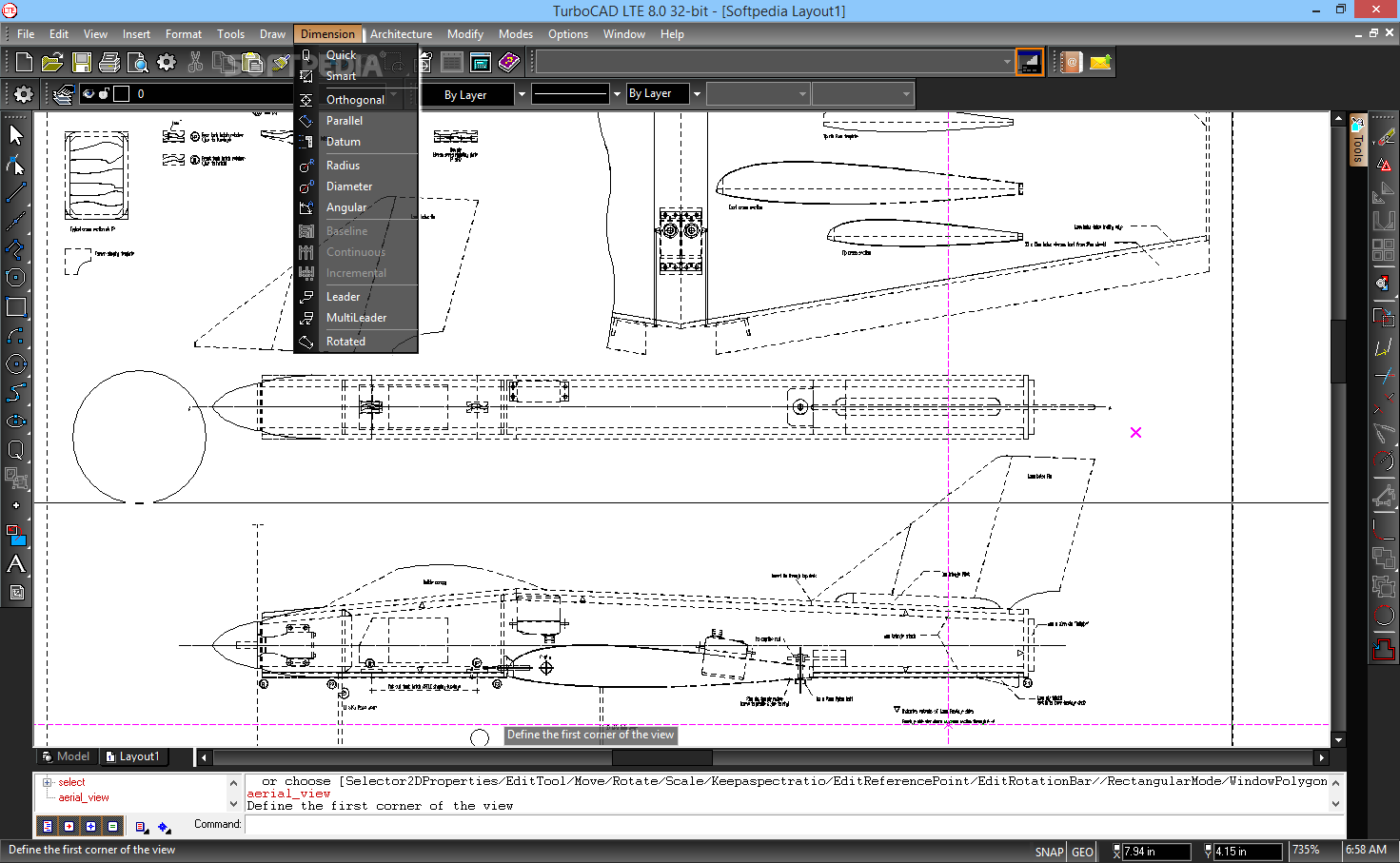Open the address book icon
1400x863 pixels.
click(1072, 63)
